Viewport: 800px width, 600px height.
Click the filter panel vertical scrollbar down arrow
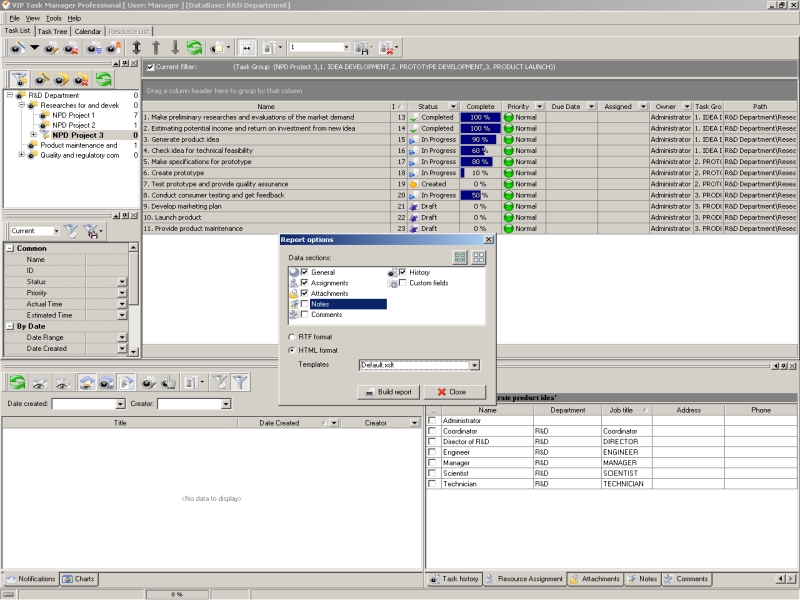133,352
